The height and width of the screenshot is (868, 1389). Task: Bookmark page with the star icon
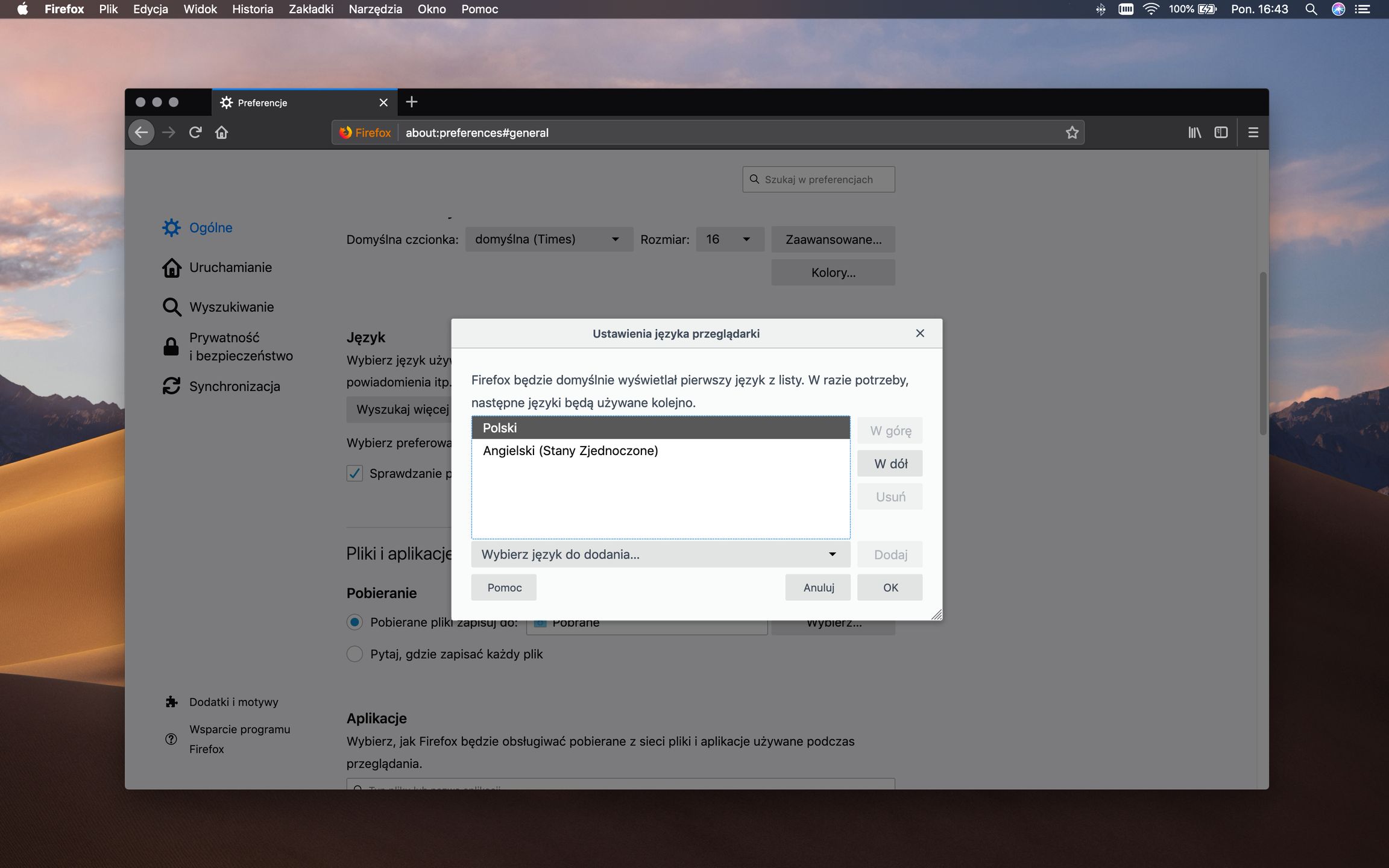click(x=1071, y=133)
